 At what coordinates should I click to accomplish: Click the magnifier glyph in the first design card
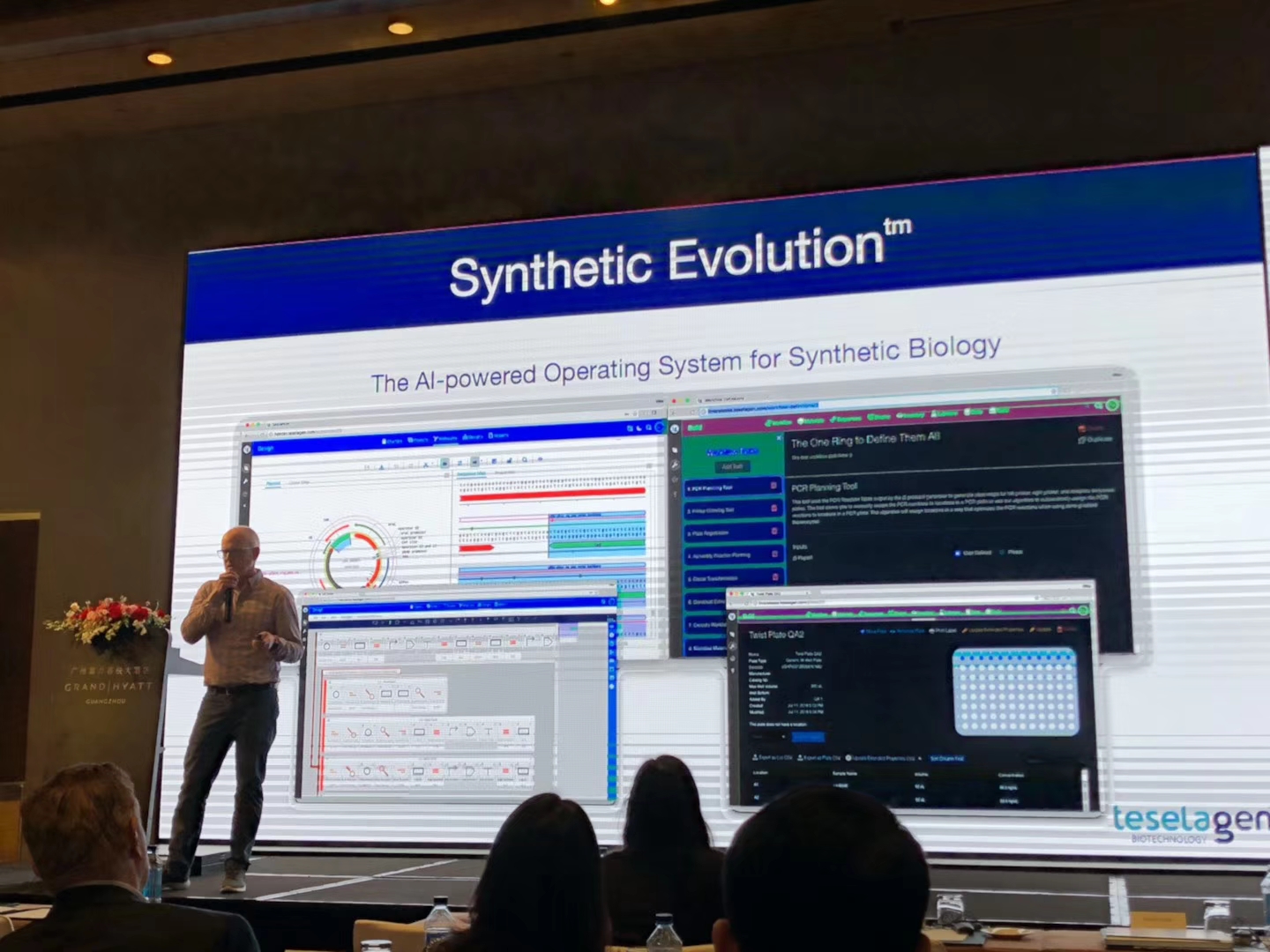[x=421, y=692]
